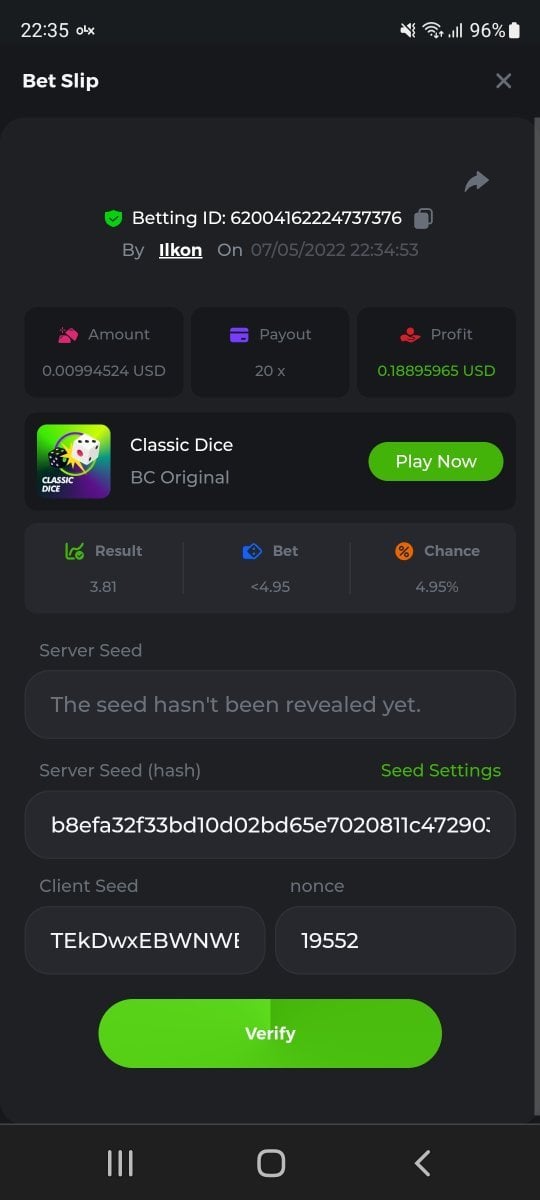Tap the Payout wallet icon
Screen dimensions: 540x1200
[239, 335]
